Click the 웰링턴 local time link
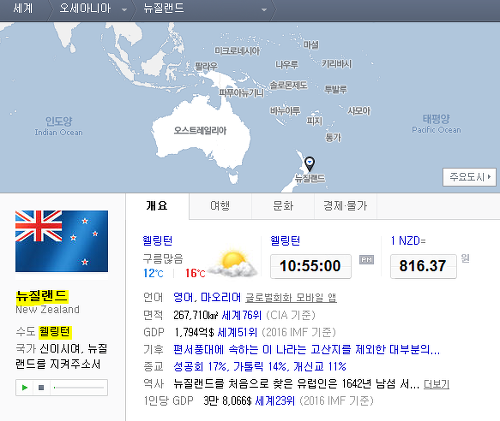This screenshot has height=421, width=500. click(285, 241)
